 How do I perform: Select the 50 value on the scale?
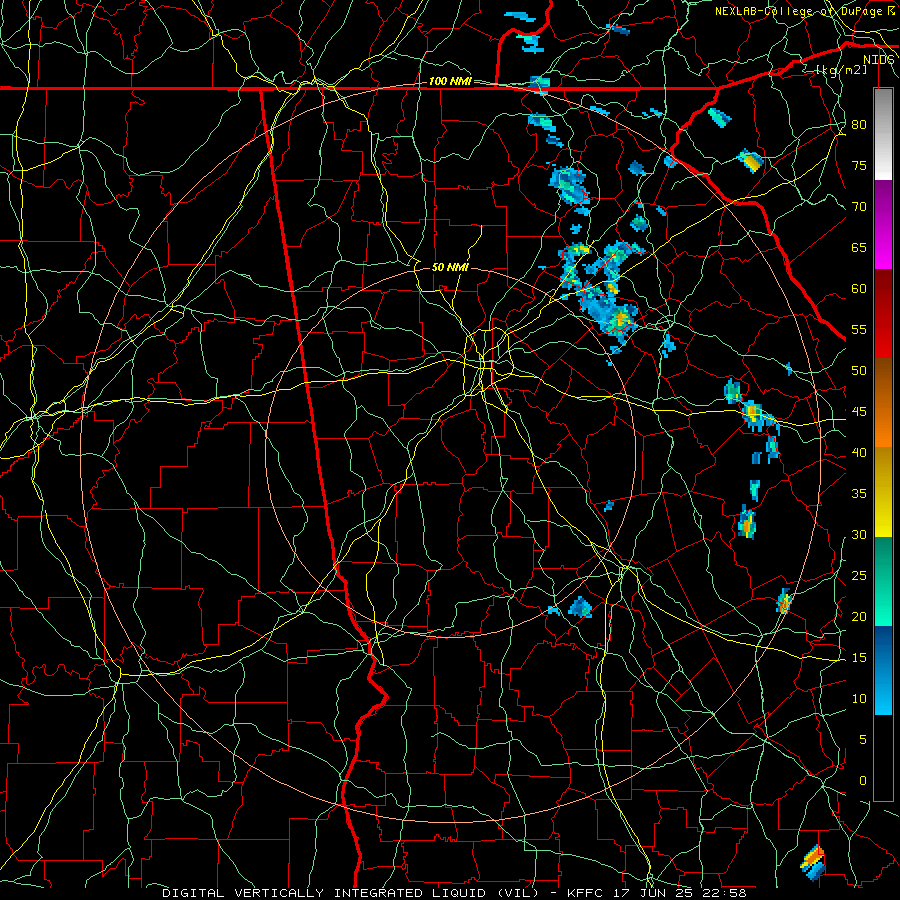[x=859, y=370]
